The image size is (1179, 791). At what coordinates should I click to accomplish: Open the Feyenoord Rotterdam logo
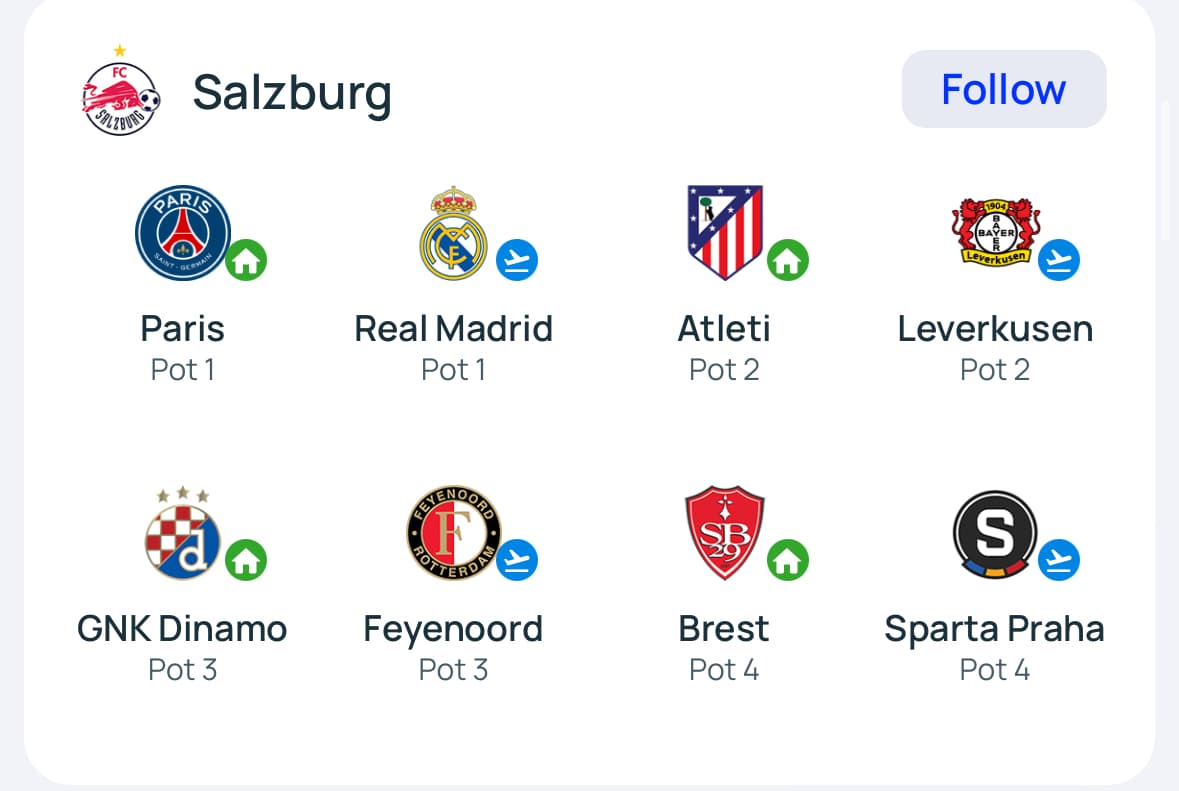click(453, 533)
